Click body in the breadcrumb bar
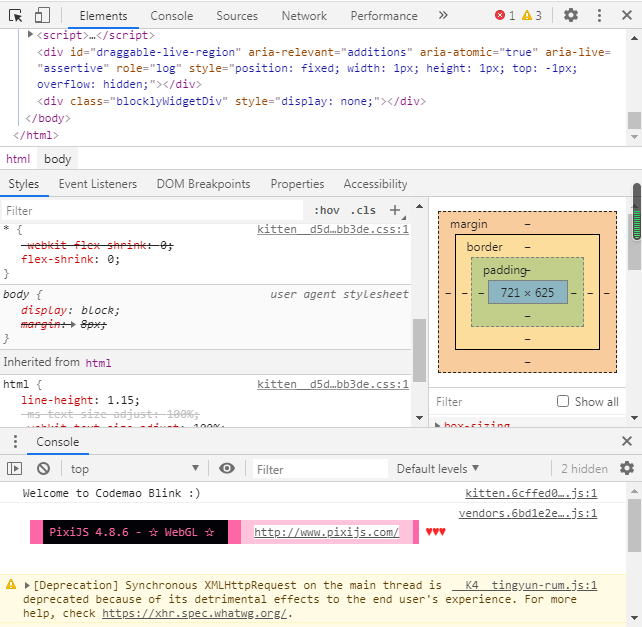 pyautogui.click(x=58, y=159)
